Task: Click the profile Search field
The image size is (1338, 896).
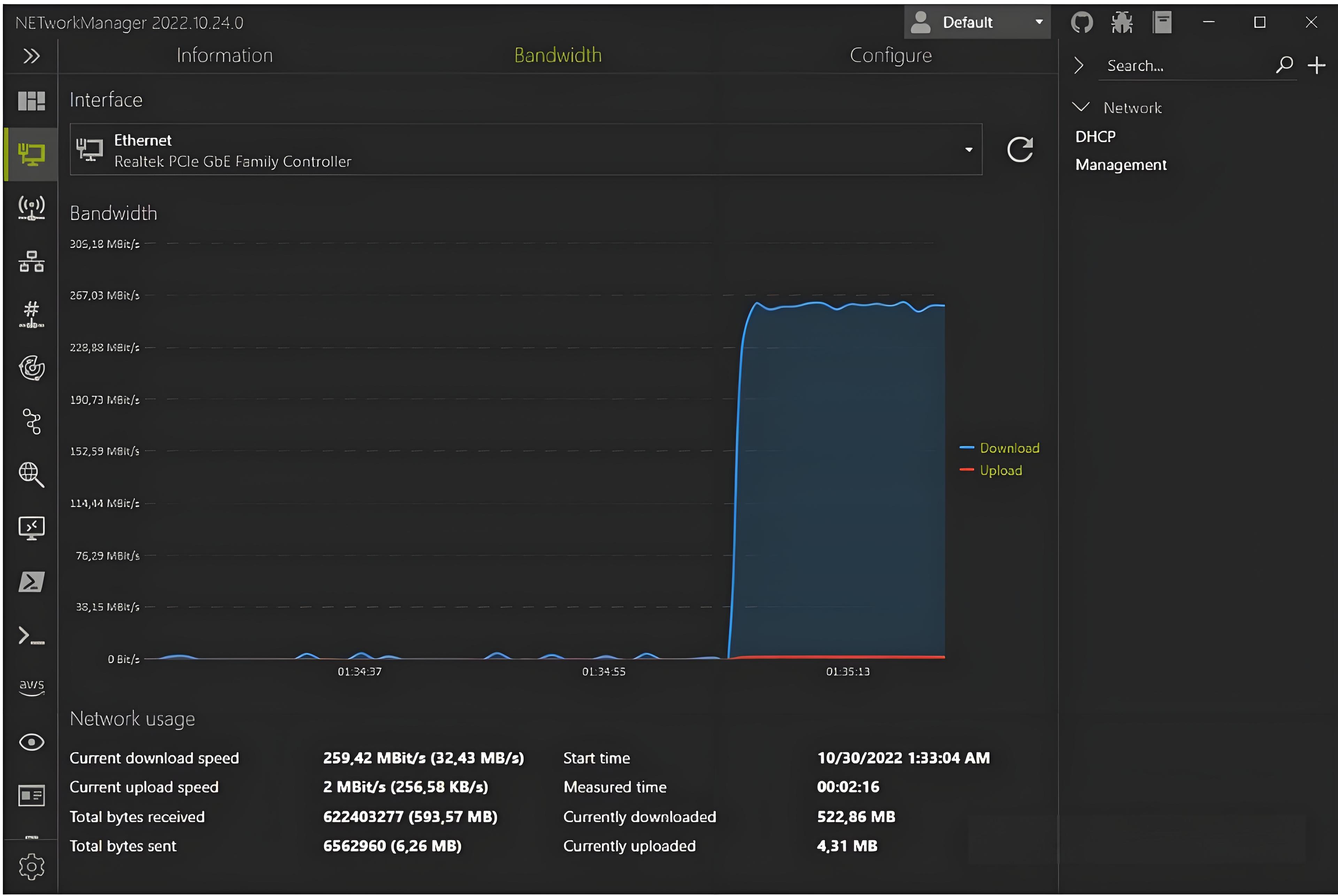Action: tap(1186, 66)
